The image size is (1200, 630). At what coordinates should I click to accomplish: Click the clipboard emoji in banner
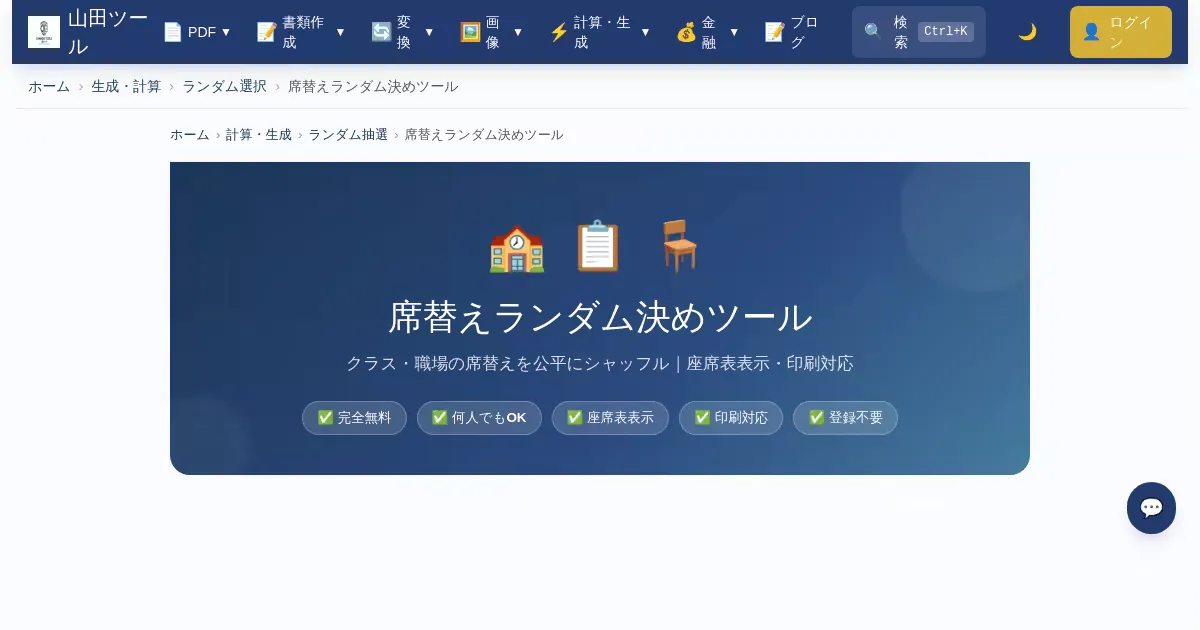597,247
